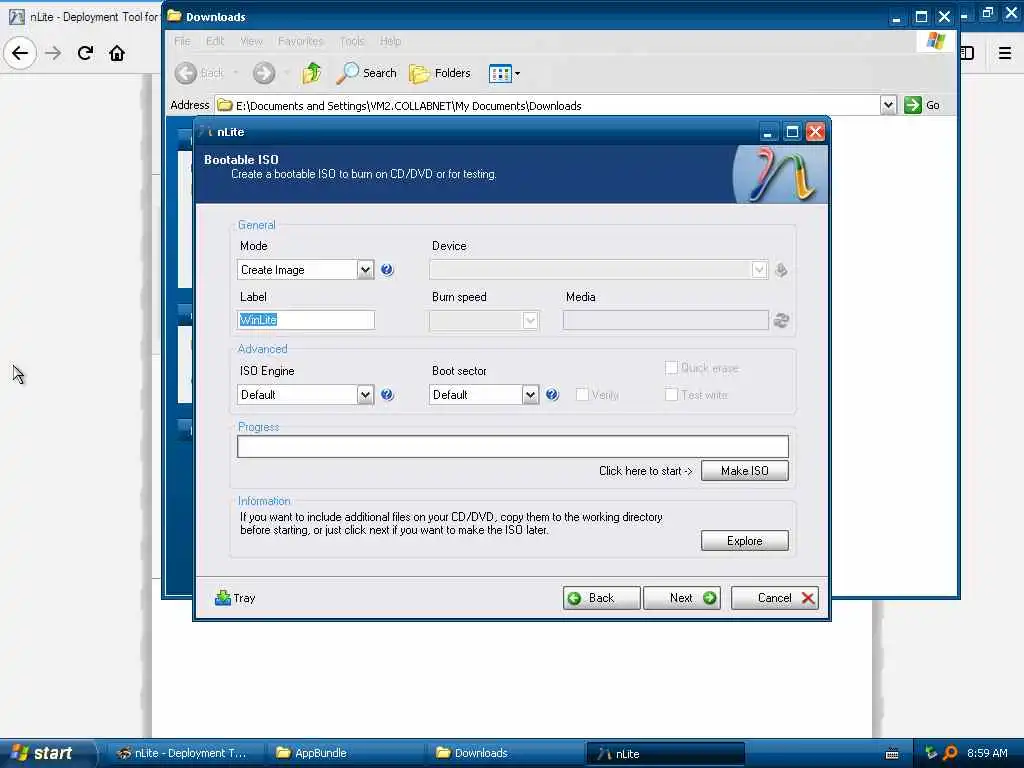The width and height of the screenshot is (1024, 768).
Task: Select nLite taskbar button
Action: [x=665, y=754]
